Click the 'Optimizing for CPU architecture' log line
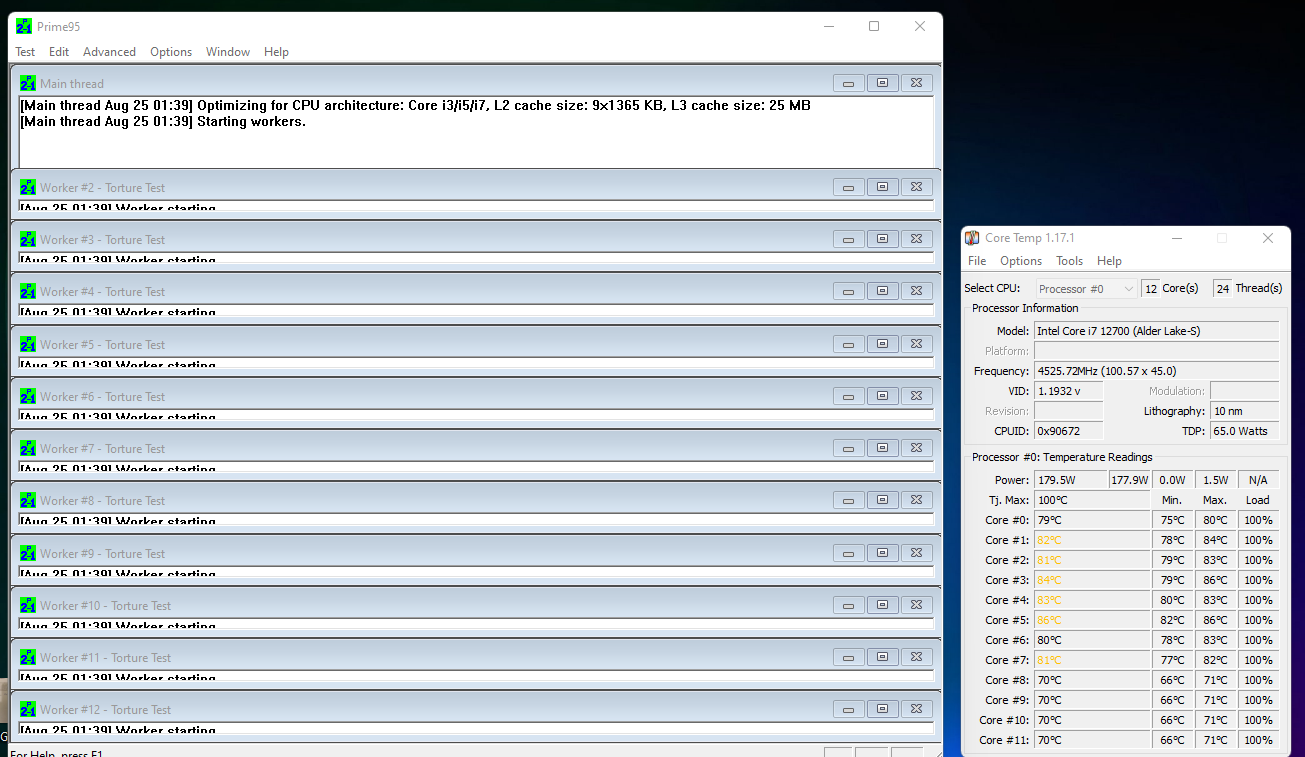The height and width of the screenshot is (757, 1305). tap(415, 105)
